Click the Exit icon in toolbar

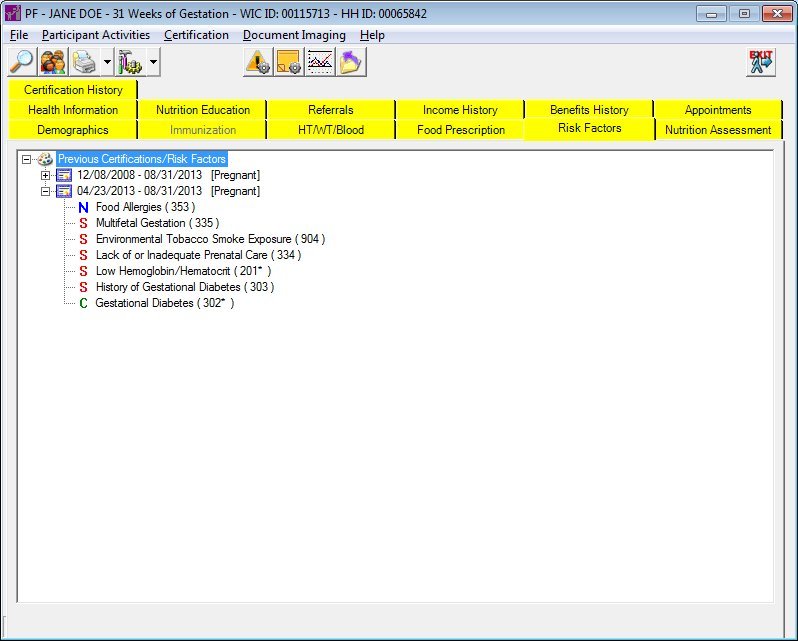click(x=761, y=62)
